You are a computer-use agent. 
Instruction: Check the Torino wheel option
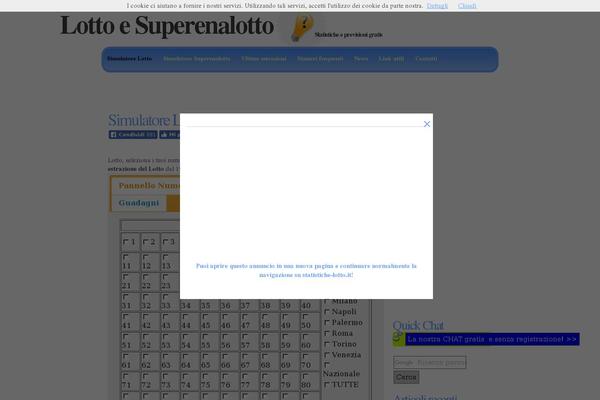(327, 344)
